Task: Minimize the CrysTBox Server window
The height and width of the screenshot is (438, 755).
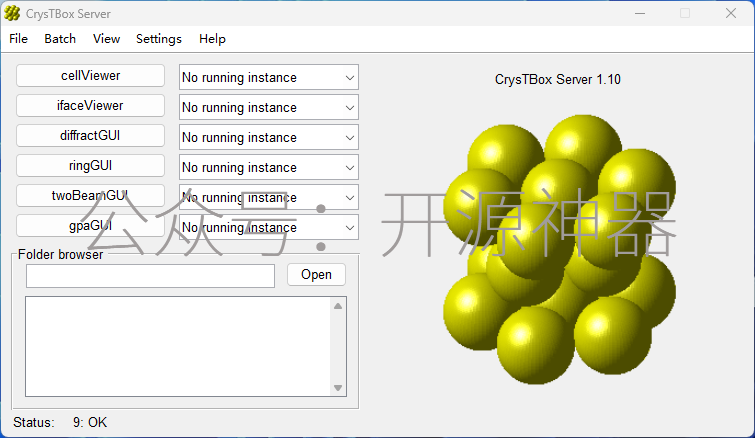Action: 640,13
